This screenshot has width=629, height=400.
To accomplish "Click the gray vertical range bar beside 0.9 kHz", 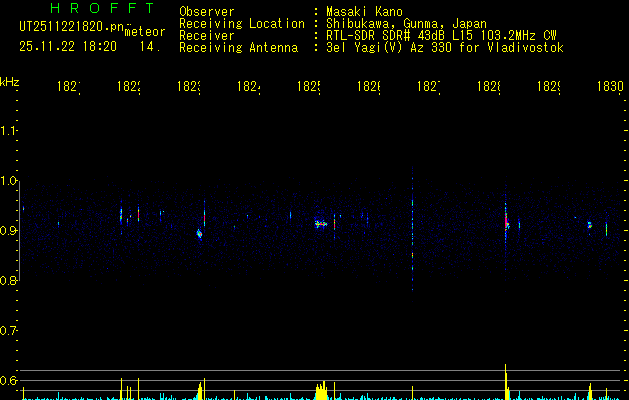I will (x=19, y=231).
